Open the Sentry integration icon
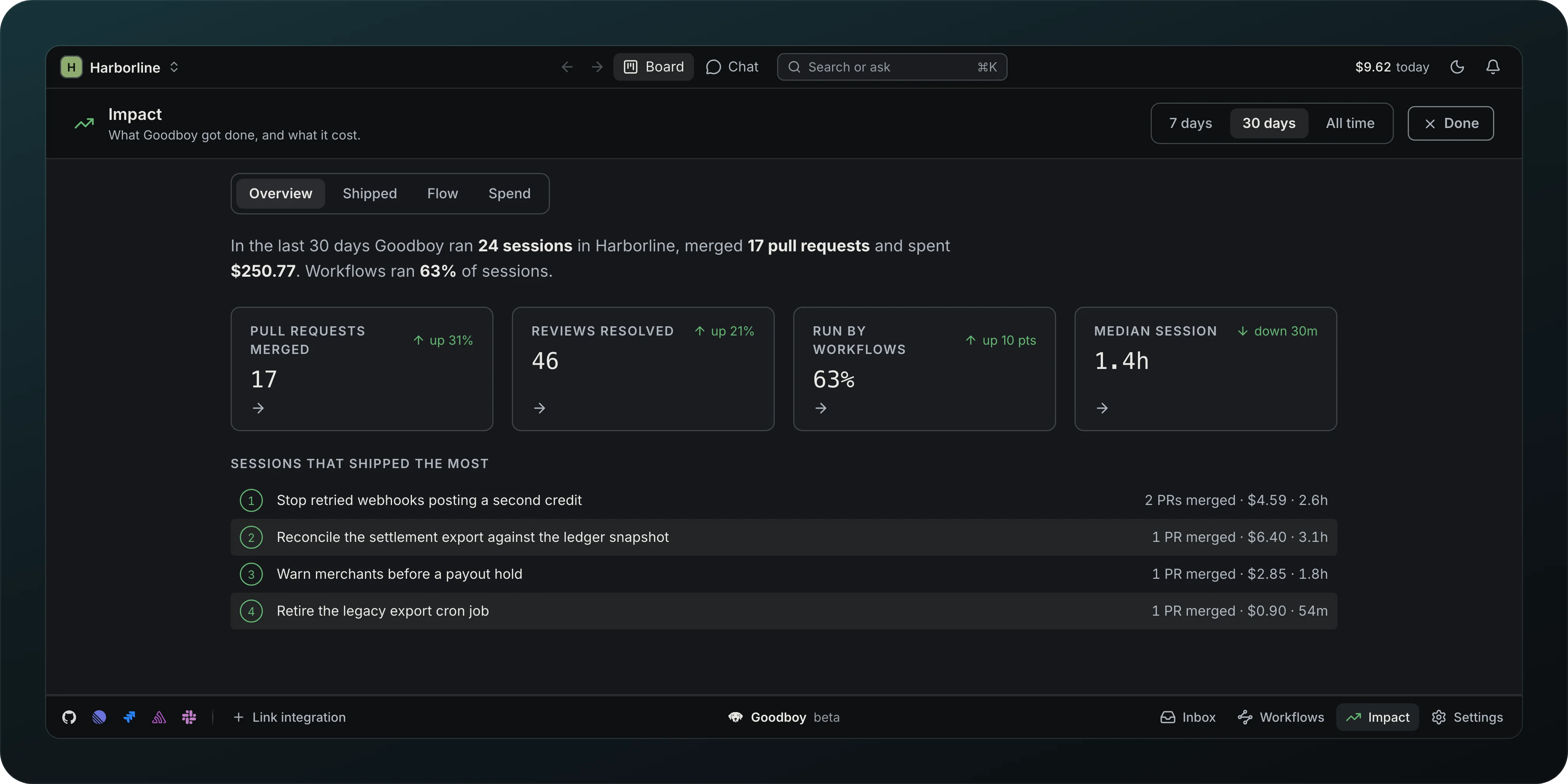 coord(159,717)
